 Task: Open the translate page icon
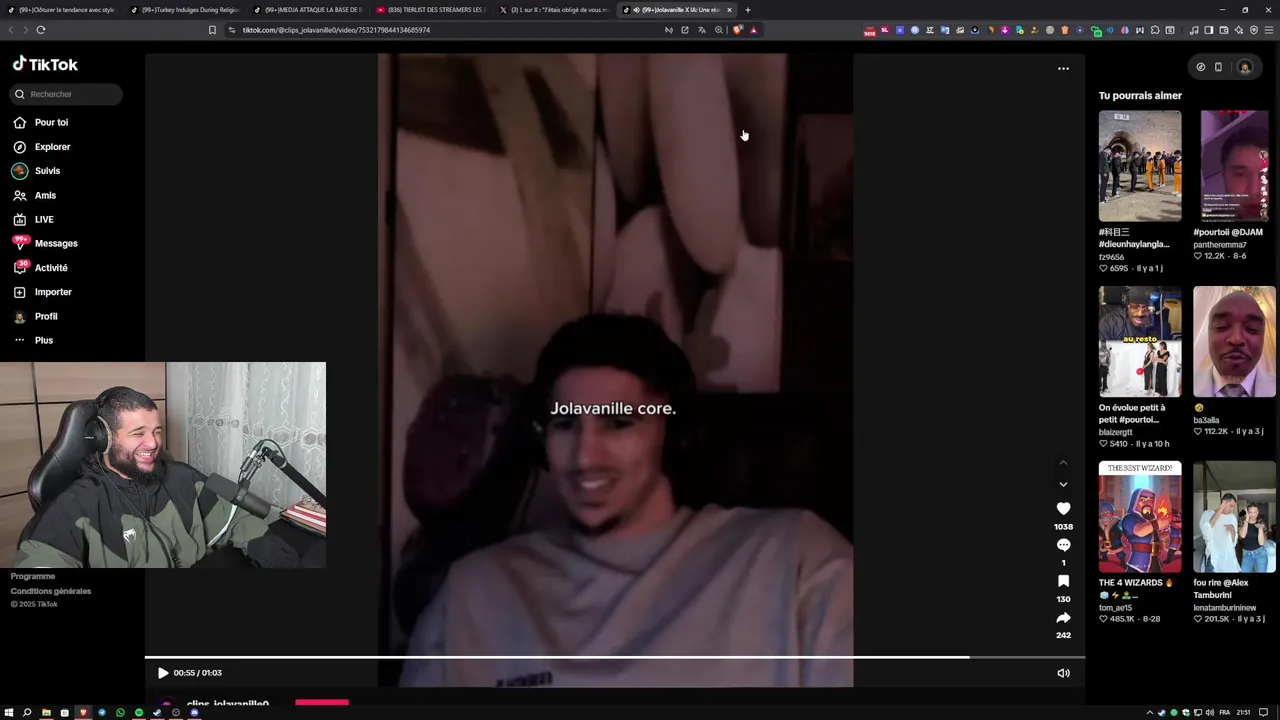point(701,30)
